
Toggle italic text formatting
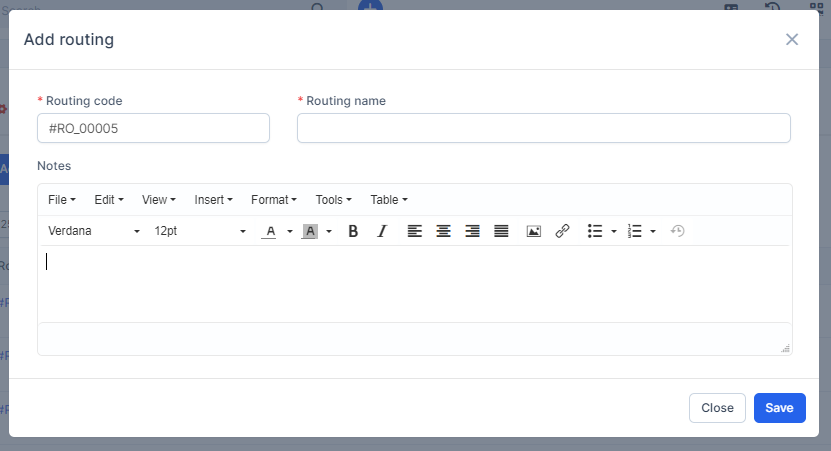click(381, 231)
